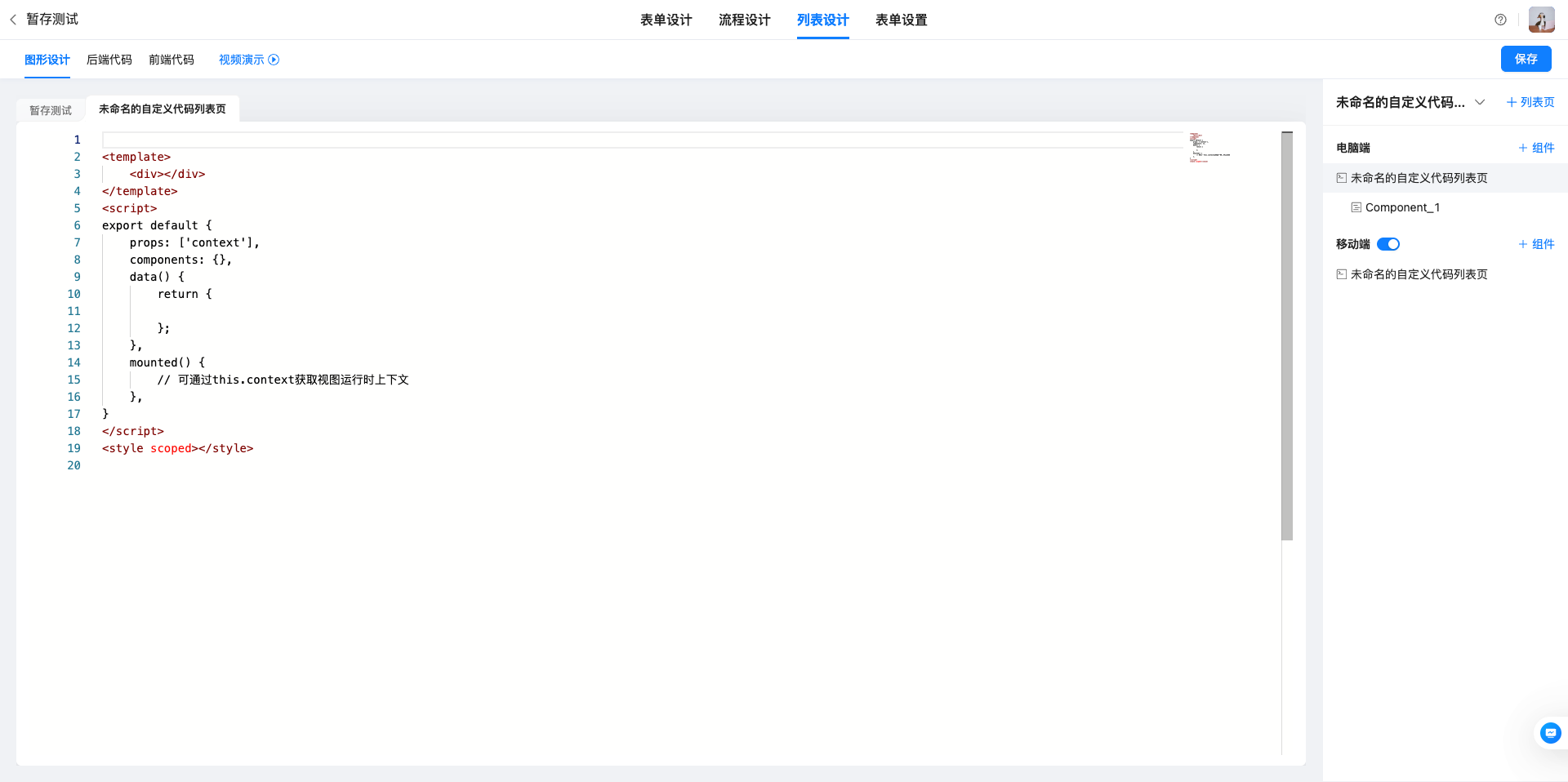This screenshot has width=1568, height=782.
Task: Click the code minimap preview
Action: [x=1210, y=147]
